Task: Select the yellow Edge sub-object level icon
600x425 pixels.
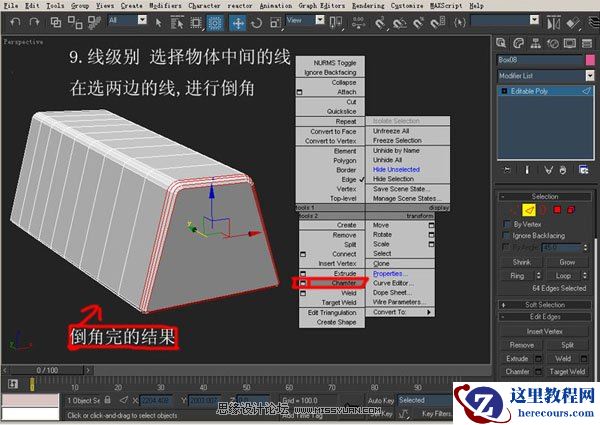Action: coord(529,210)
